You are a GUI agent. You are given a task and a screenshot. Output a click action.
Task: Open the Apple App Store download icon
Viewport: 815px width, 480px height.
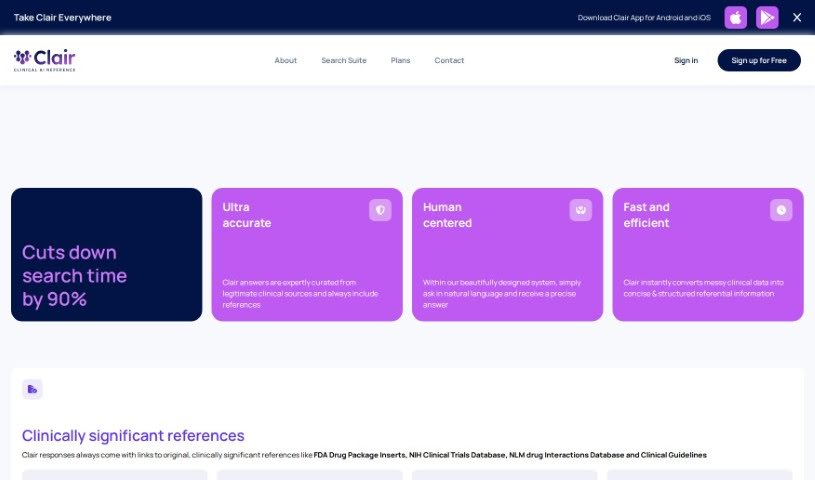coord(735,17)
